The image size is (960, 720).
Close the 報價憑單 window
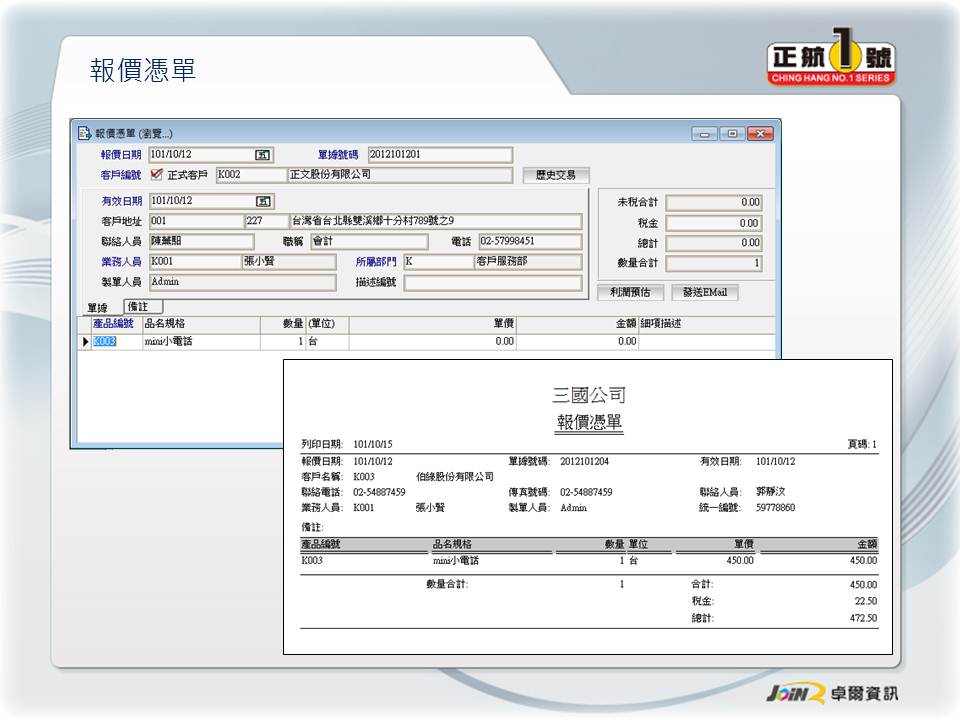[x=760, y=133]
